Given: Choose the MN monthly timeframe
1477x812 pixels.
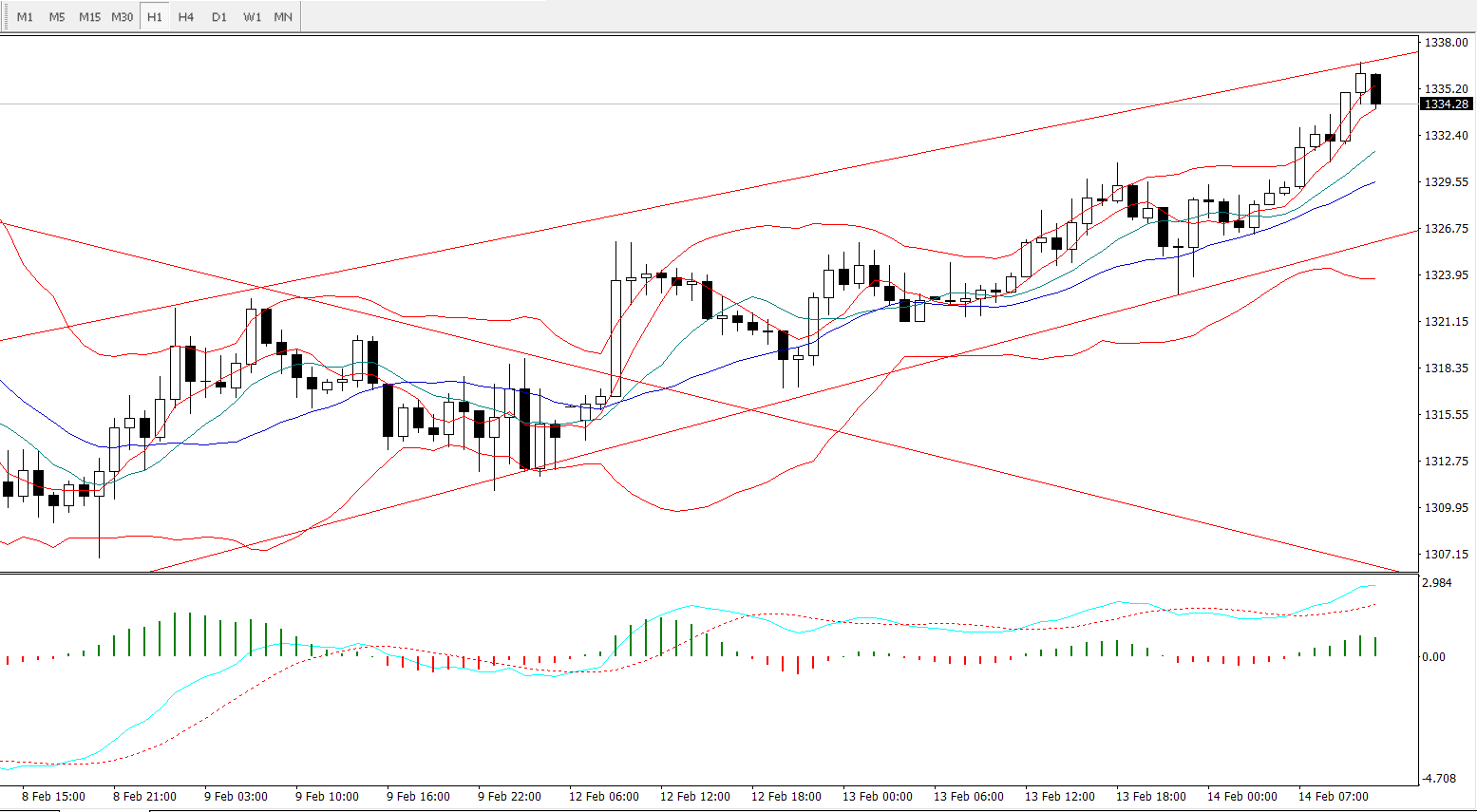Looking at the screenshot, I should [283, 17].
